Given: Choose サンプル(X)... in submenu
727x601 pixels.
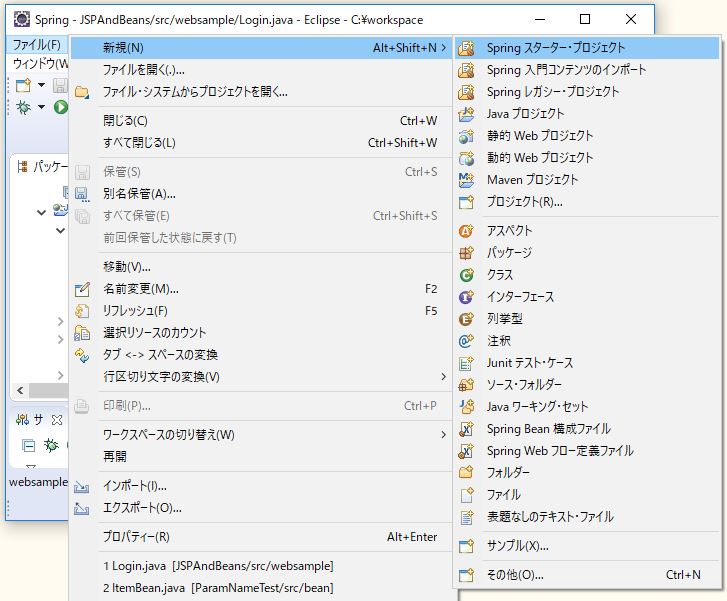Looking at the screenshot, I should tap(587, 546).
